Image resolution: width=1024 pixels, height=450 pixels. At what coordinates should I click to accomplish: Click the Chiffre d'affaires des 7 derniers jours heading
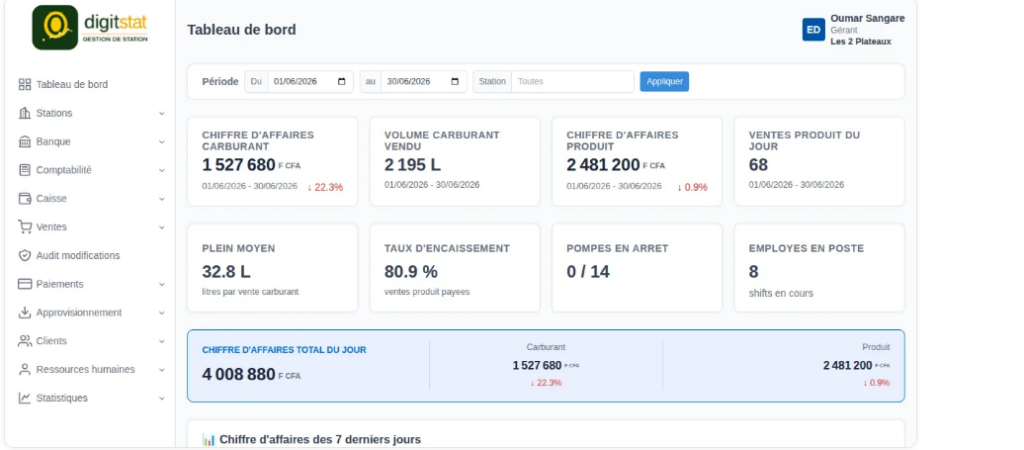[x=320, y=440]
